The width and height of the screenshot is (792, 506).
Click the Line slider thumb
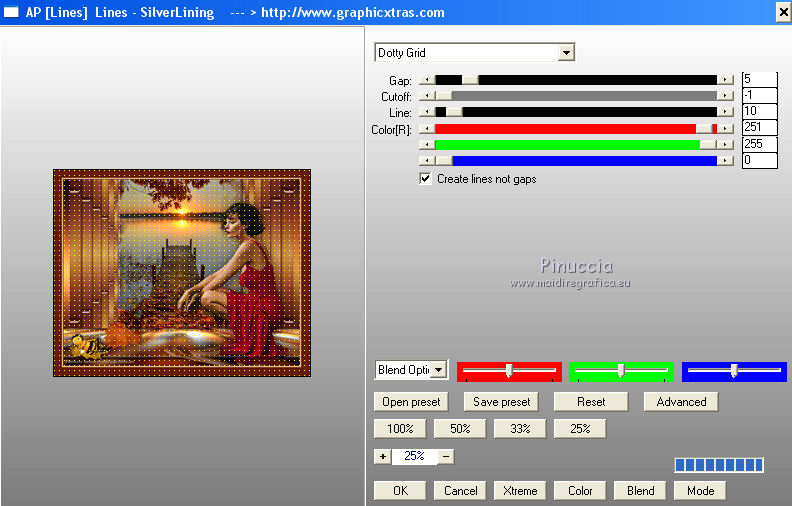click(454, 112)
